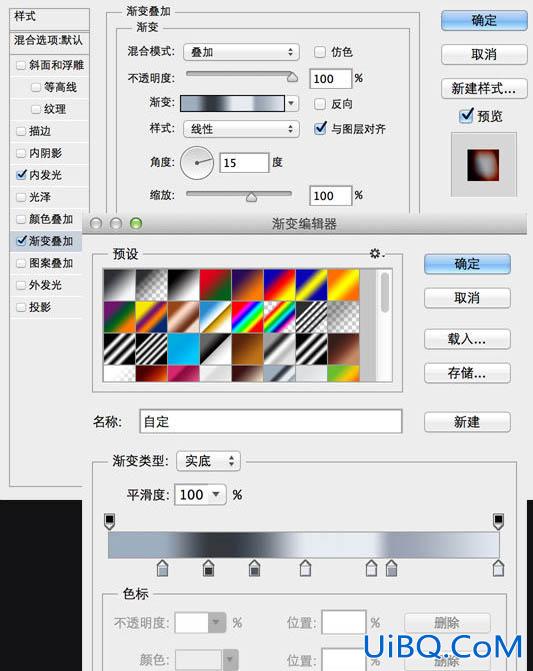The width and height of the screenshot is (533, 671).
Task: Choose the copper preset gradient
Action: 184,317
